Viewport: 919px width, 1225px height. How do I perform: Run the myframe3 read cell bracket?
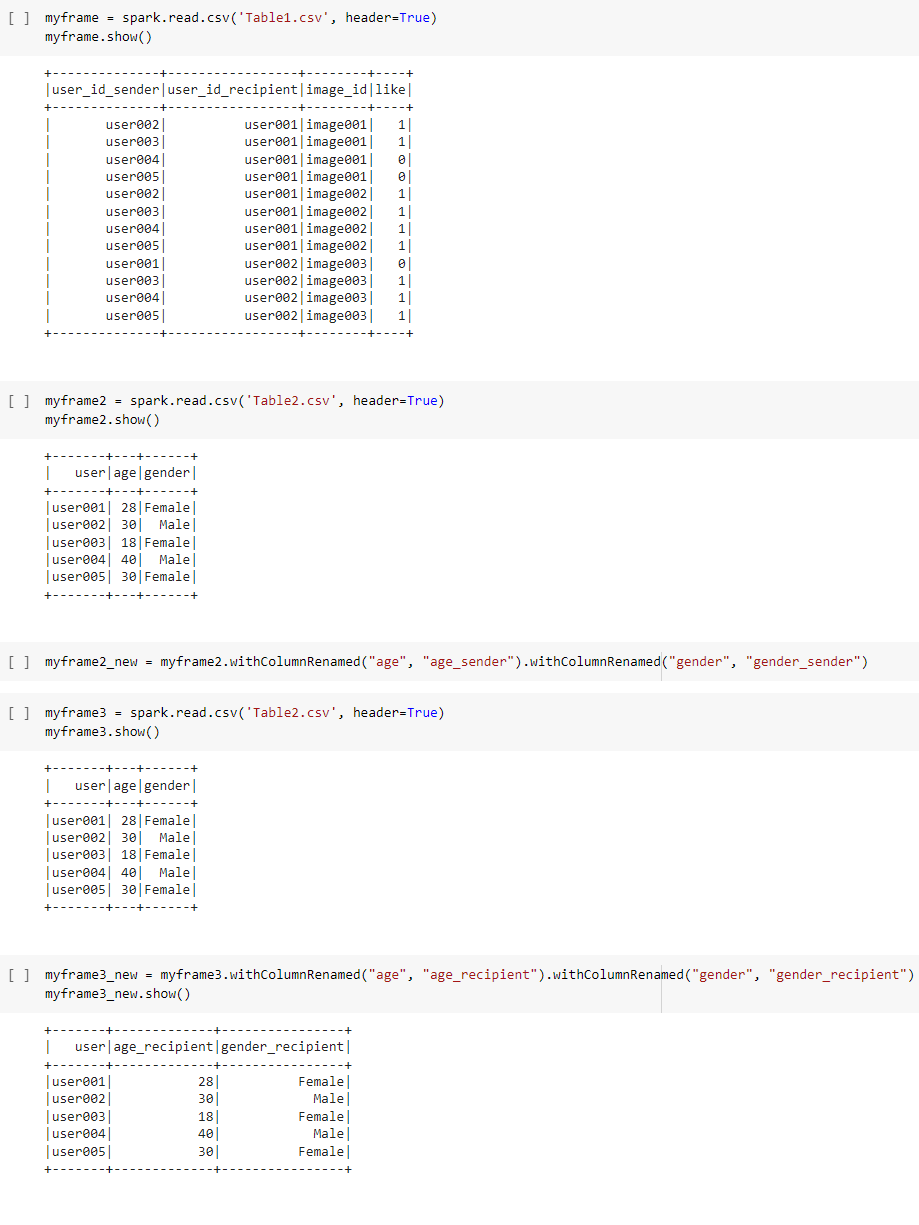pos(16,713)
